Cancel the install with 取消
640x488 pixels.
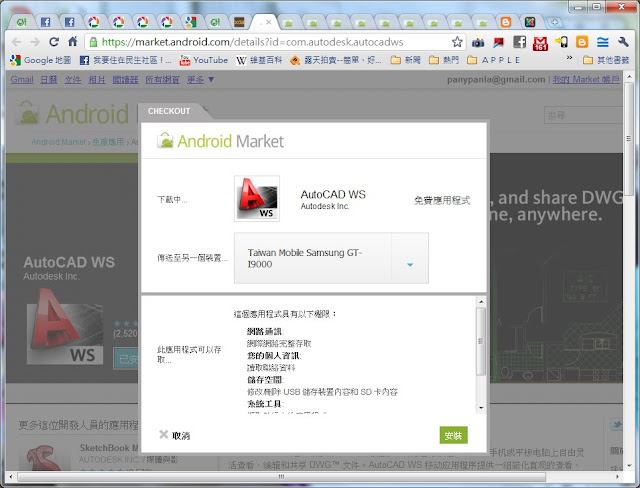pyautogui.click(x=174, y=435)
